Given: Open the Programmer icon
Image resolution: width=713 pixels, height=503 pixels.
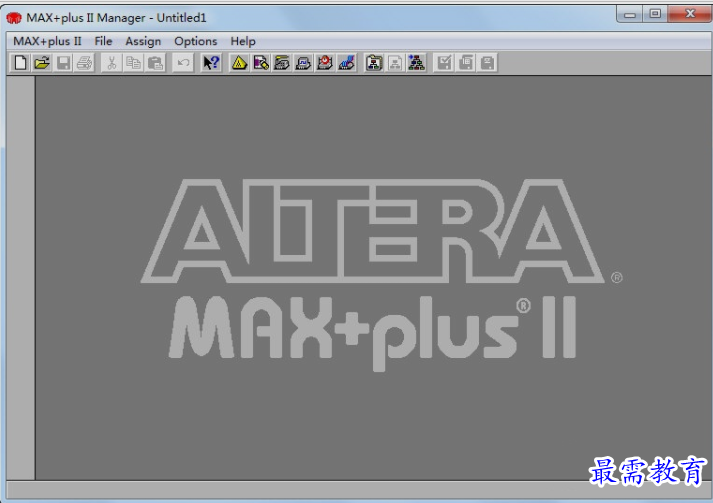Looking at the screenshot, I should (x=346, y=63).
